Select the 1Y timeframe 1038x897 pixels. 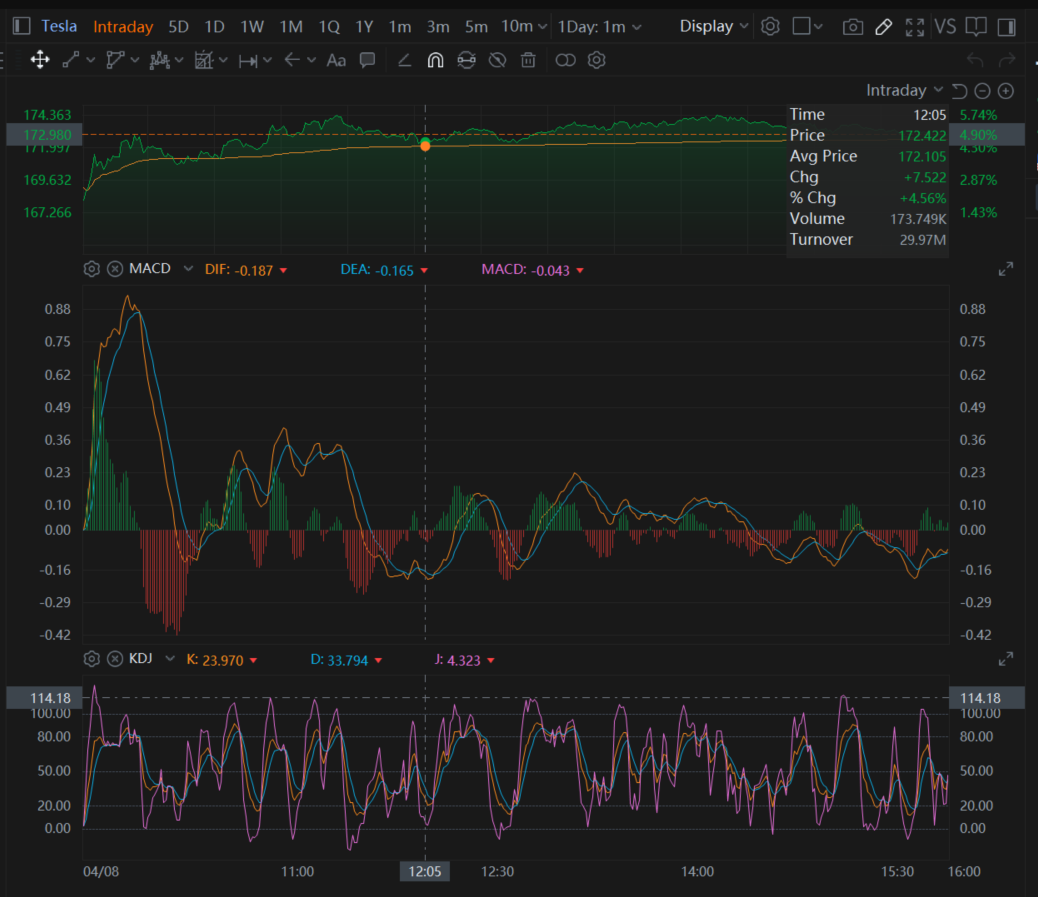point(364,27)
